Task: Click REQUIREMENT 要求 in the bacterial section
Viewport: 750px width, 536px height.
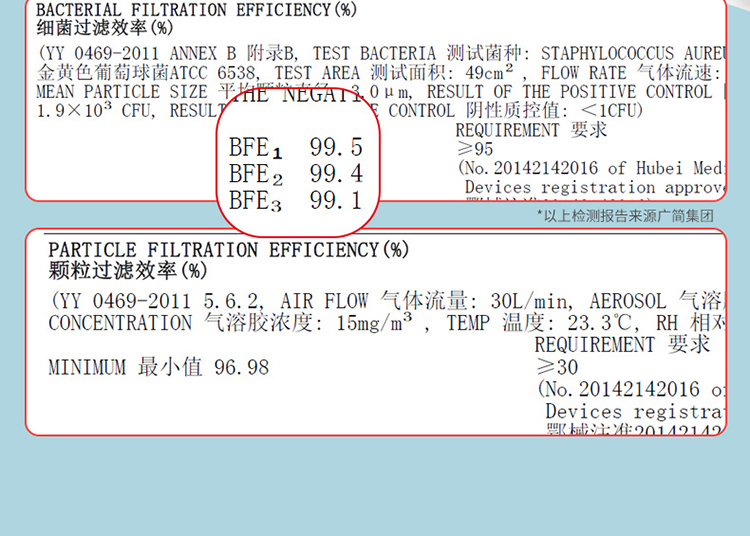Action: coord(522,130)
